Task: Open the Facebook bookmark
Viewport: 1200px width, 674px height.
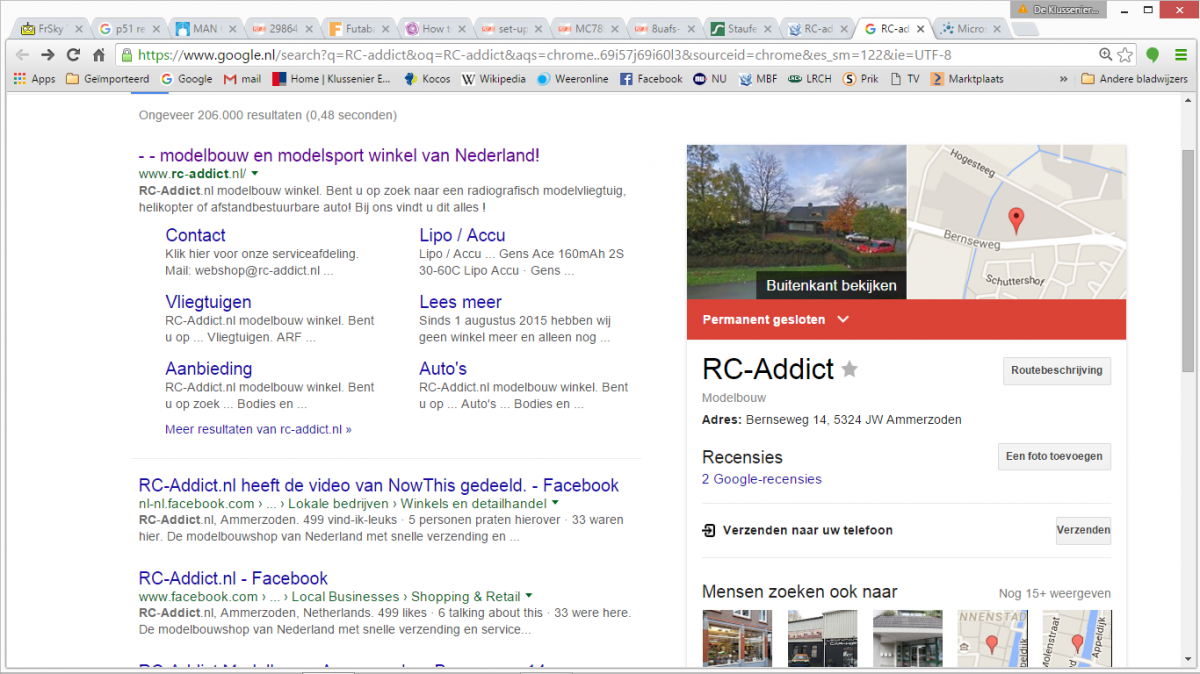Action: [651, 79]
